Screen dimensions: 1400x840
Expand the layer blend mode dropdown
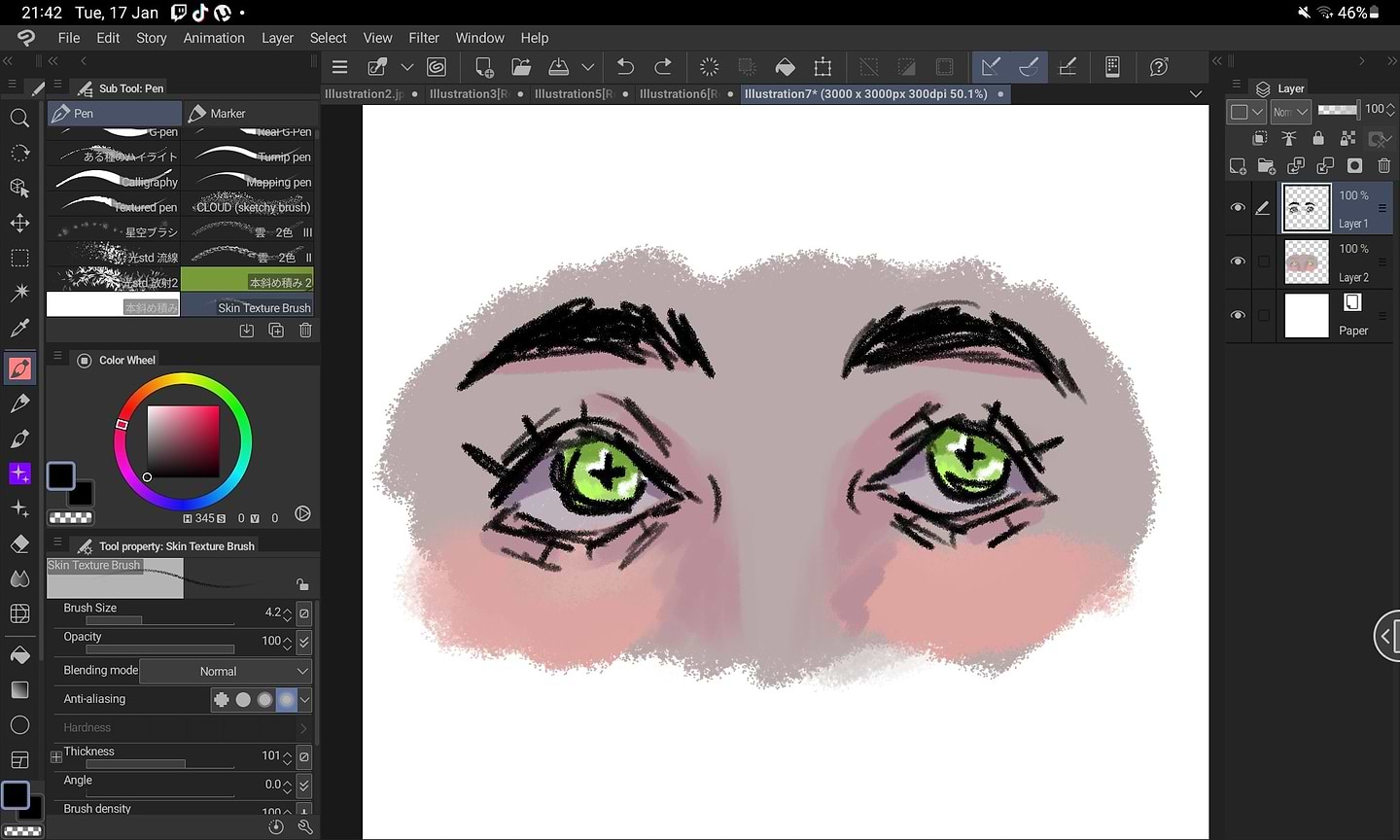point(1291,112)
